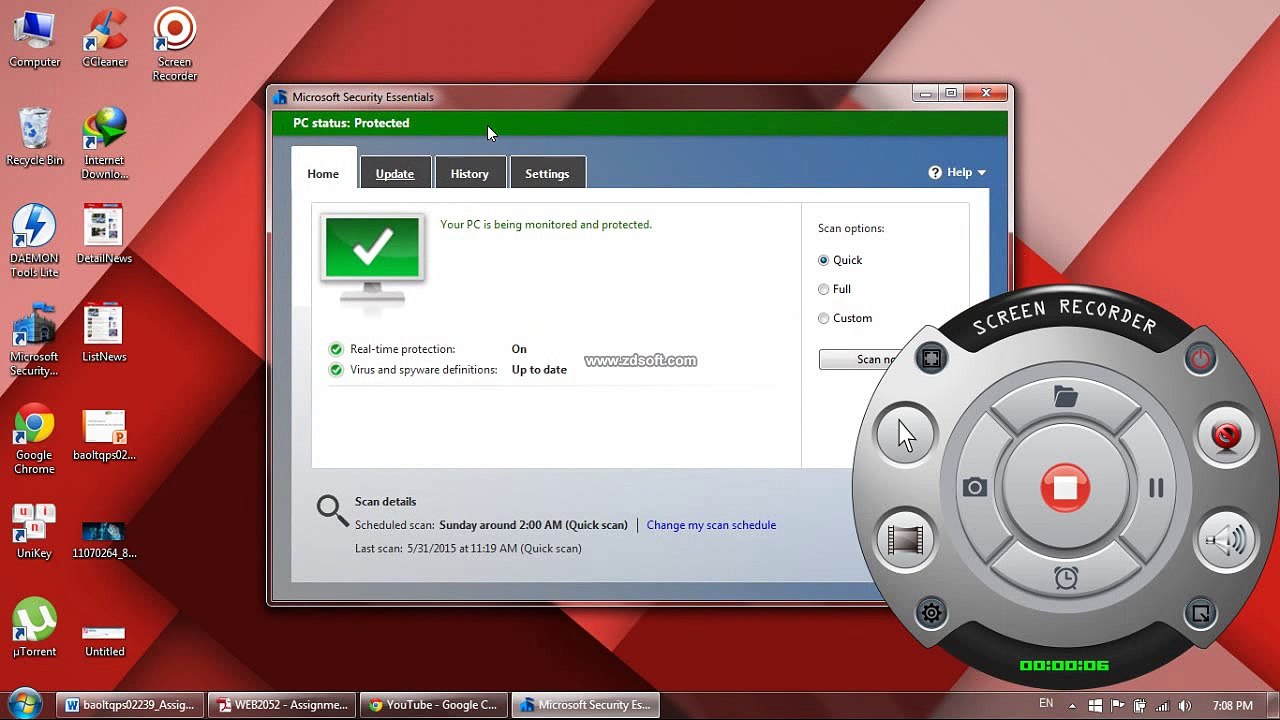Open the volume speaker tray icon
Screen dimensions: 1280x720
(x=1186, y=705)
